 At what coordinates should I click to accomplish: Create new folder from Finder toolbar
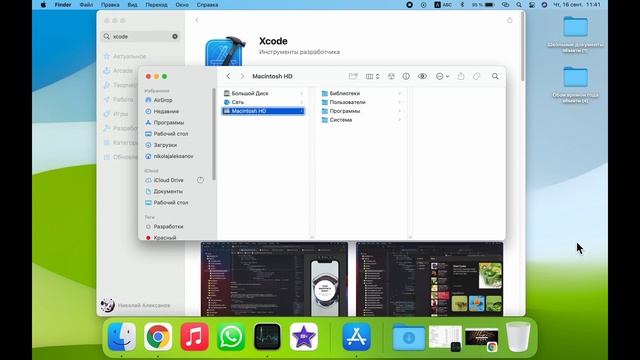pyautogui.click(x=353, y=76)
